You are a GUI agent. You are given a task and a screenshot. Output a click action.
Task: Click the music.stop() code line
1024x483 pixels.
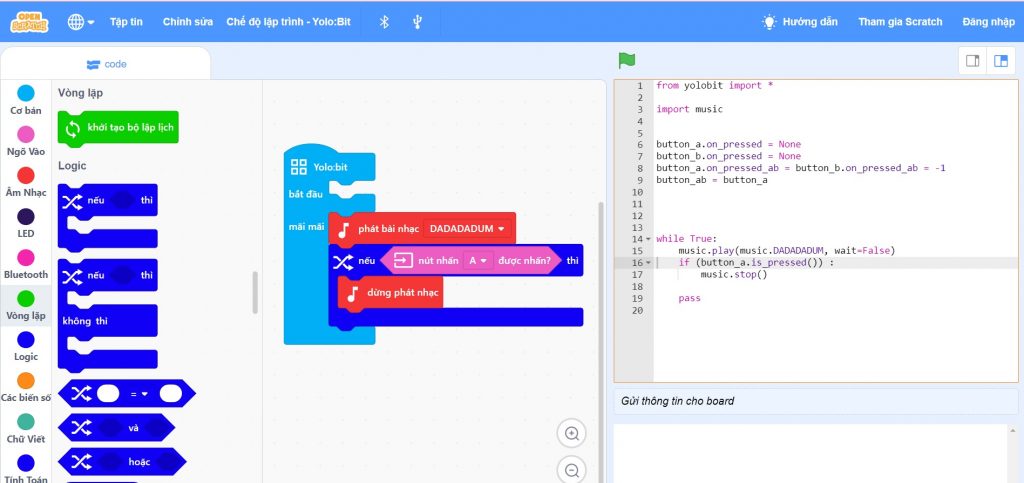pyautogui.click(x=733, y=275)
